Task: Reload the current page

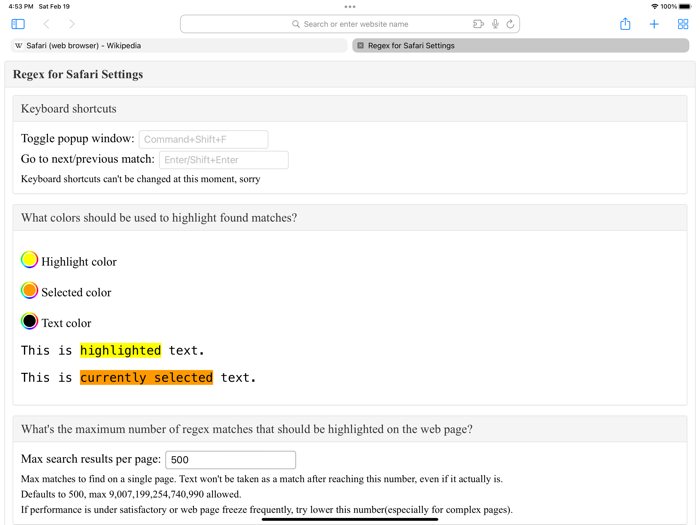Action: coord(510,24)
